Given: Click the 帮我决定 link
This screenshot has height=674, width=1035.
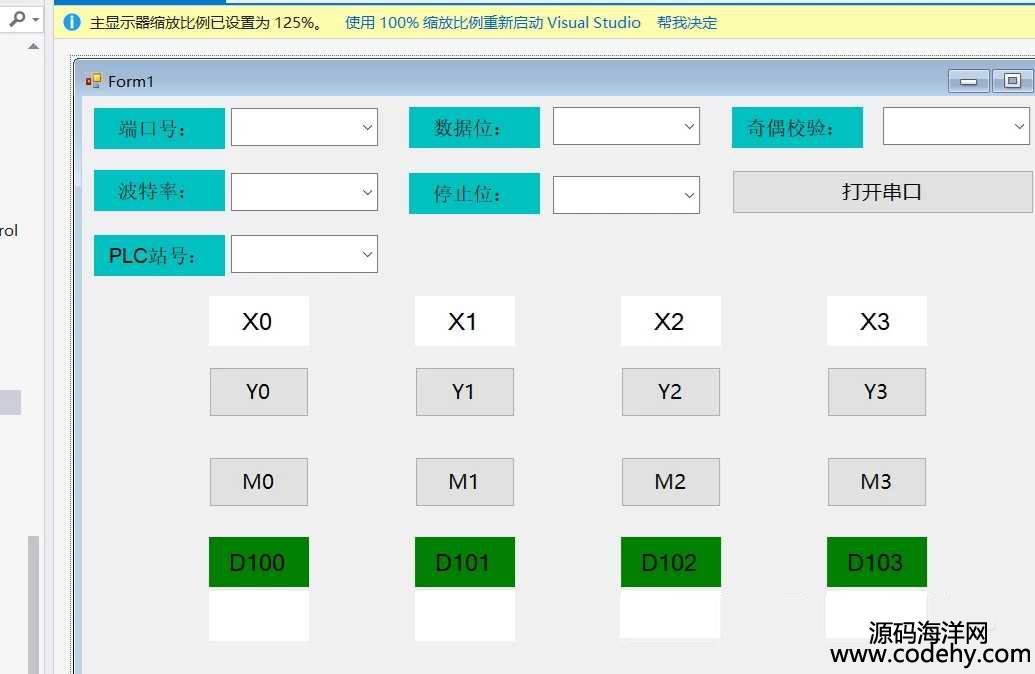Looking at the screenshot, I should [686, 22].
